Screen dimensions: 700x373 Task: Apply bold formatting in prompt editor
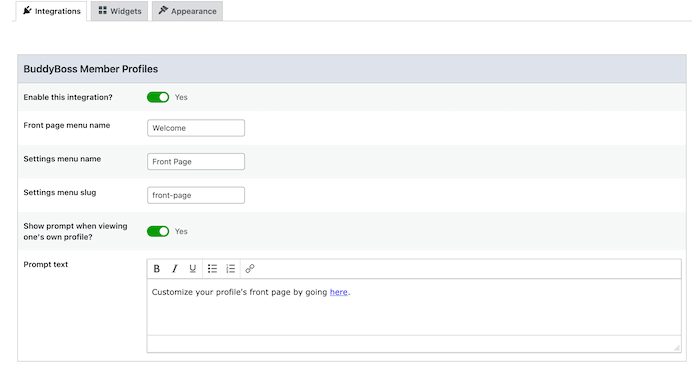(156, 269)
